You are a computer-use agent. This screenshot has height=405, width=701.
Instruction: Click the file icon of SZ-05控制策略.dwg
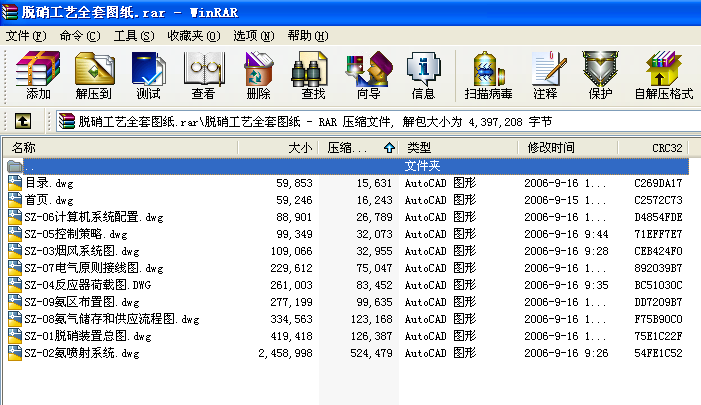[x=15, y=233]
